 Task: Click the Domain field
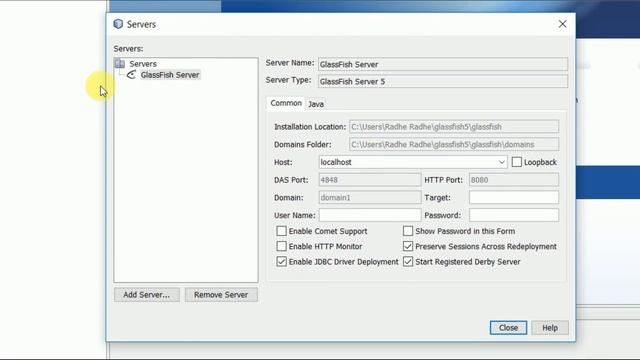coord(370,198)
